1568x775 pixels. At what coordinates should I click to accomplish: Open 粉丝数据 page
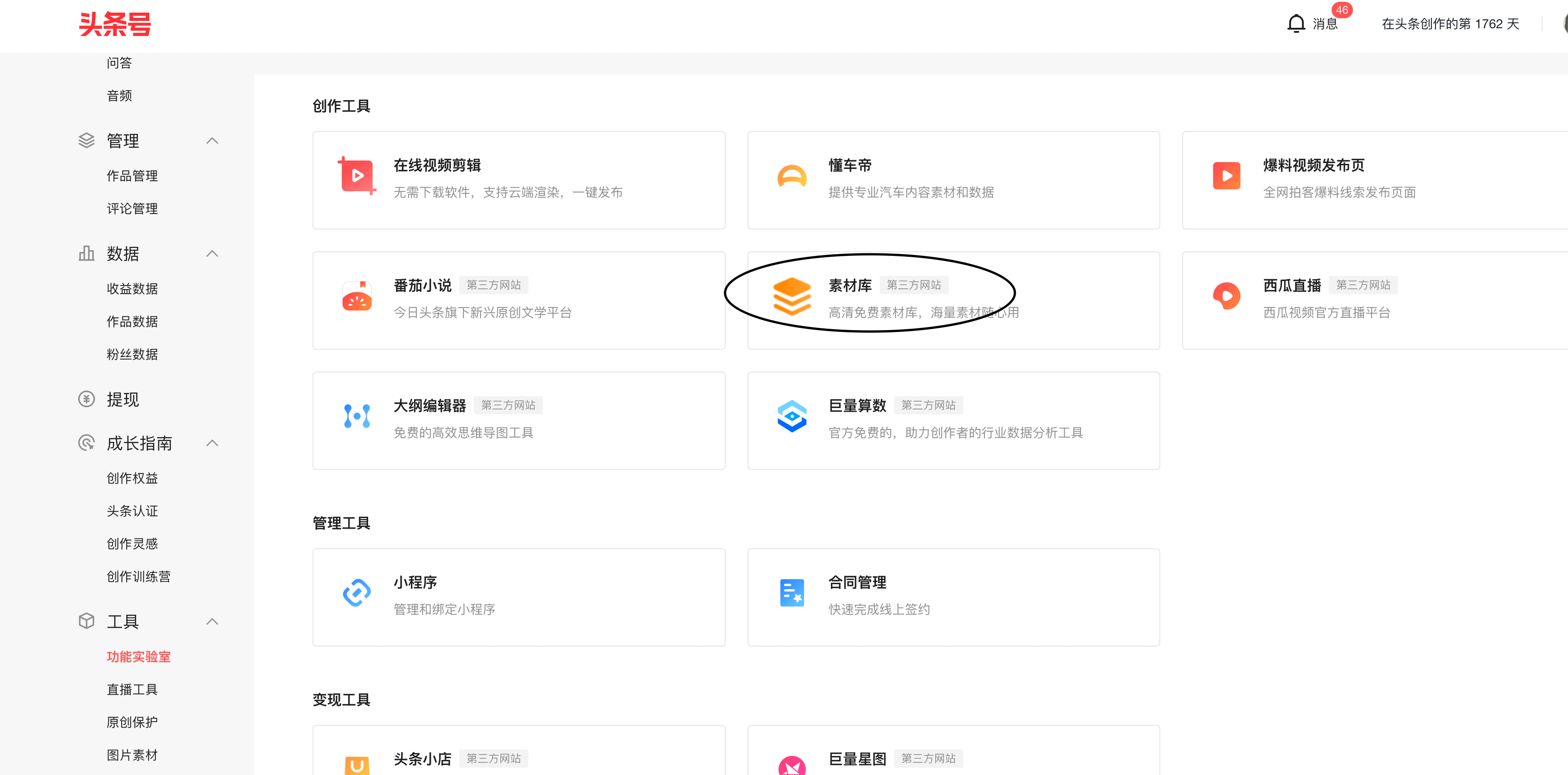[132, 354]
